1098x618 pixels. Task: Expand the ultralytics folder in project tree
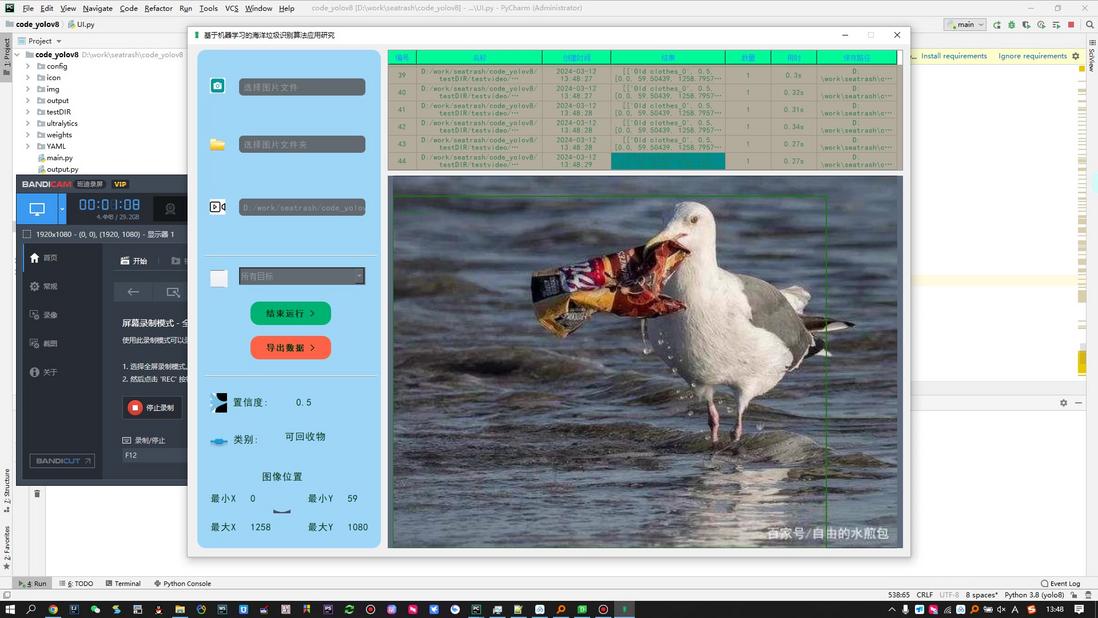(x=28, y=123)
